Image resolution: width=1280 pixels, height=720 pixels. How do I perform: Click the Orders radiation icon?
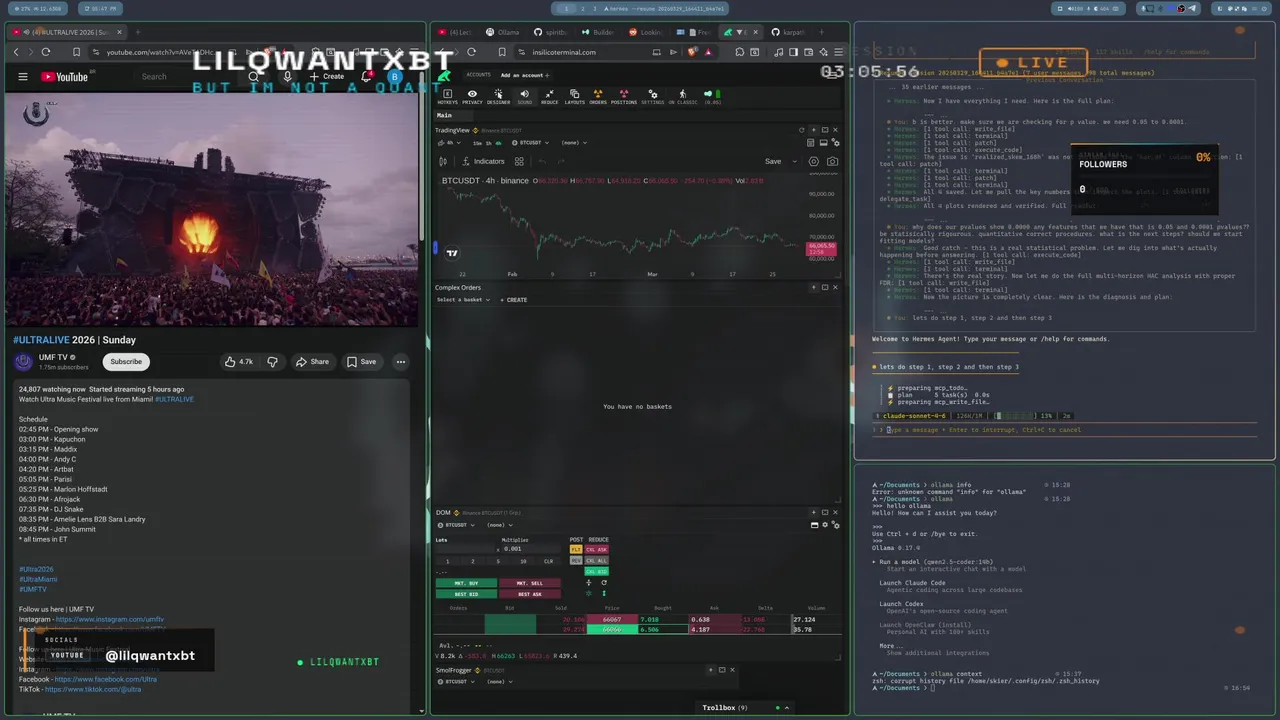click(598, 97)
